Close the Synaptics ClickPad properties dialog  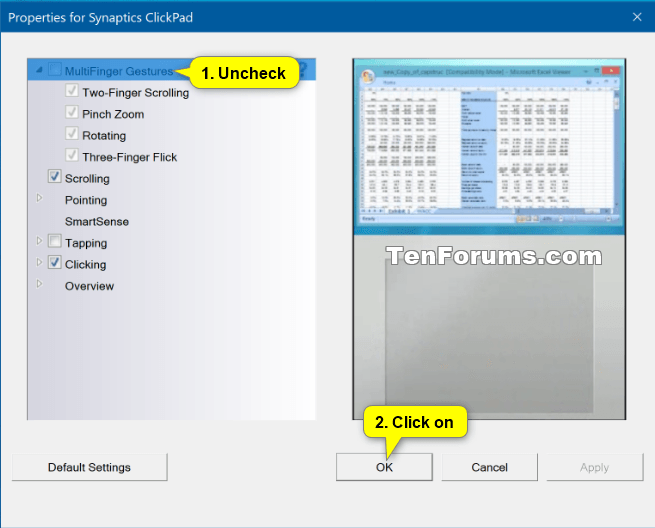[637, 17]
